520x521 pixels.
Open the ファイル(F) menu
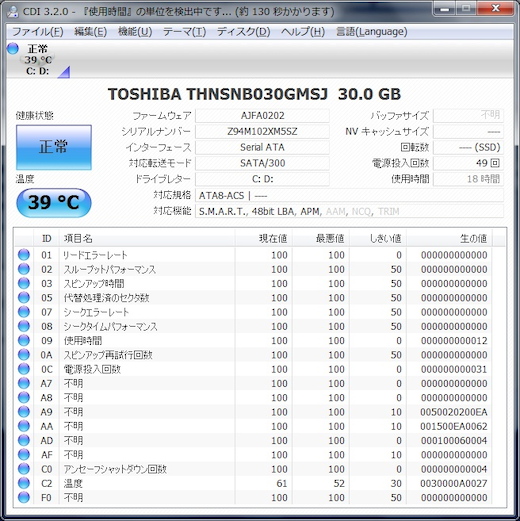[38, 32]
